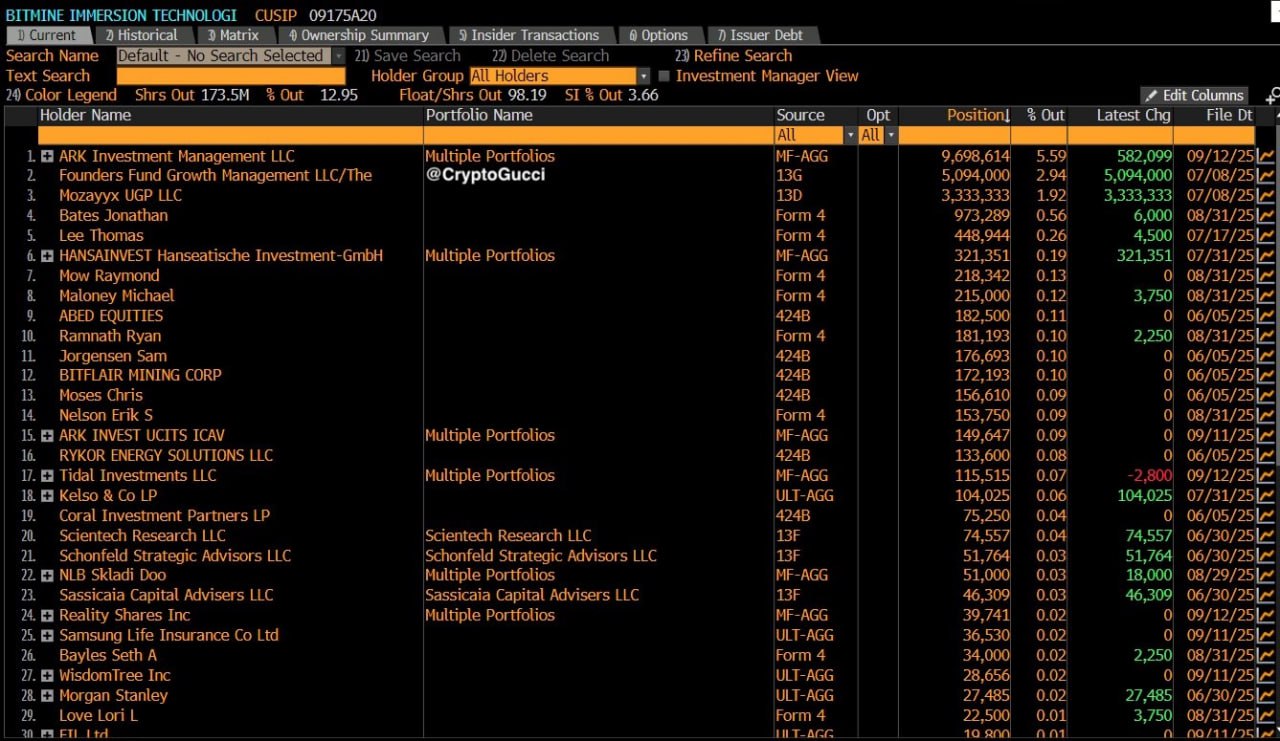Open chart icon for Jorgensen Sam row

(x=1266, y=356)
